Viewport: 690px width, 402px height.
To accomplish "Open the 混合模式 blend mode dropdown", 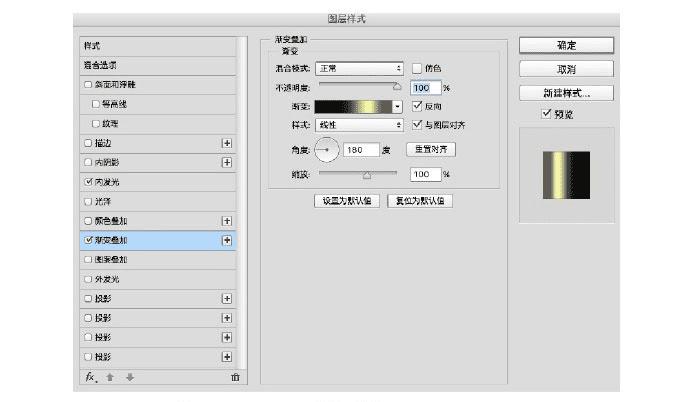I will (359, 68).
